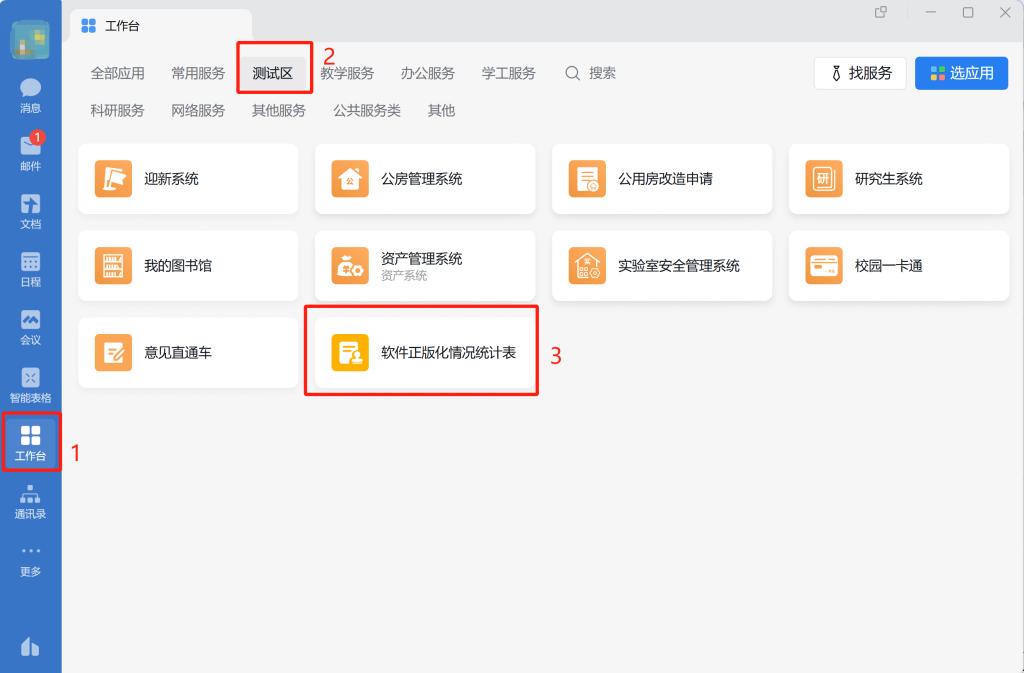Select the 测试区 tab

pos(272,73)
